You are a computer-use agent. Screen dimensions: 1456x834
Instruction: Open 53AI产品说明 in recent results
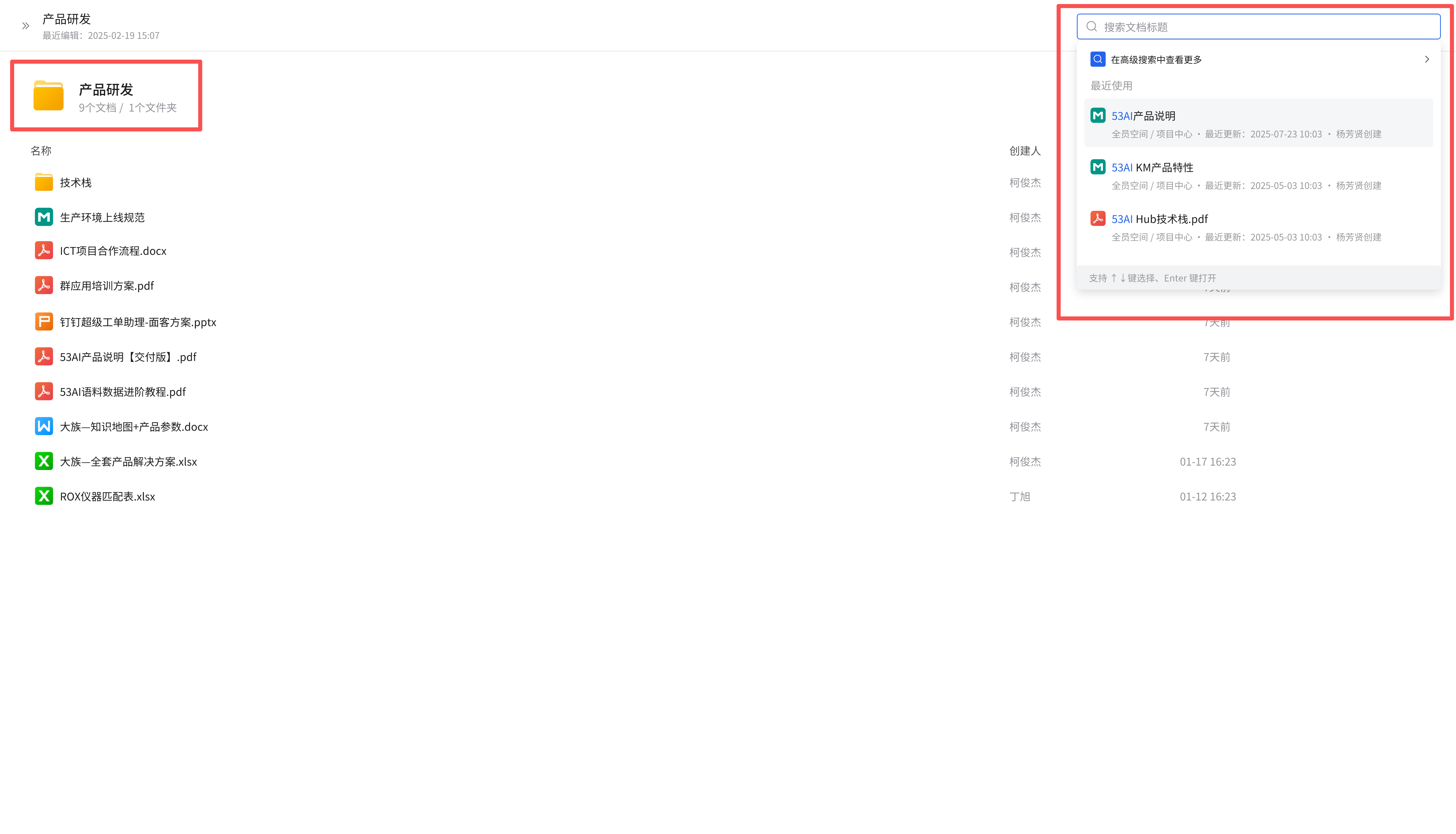point(1143,116)
